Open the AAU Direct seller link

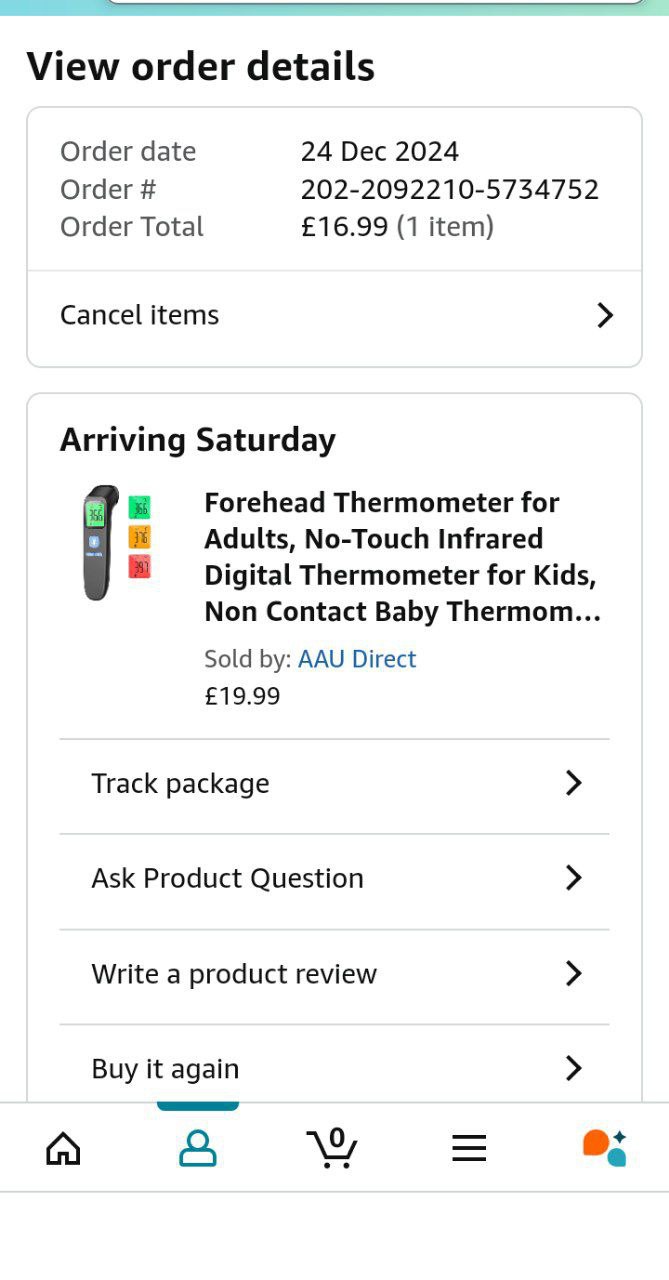(x=357, y=659)
